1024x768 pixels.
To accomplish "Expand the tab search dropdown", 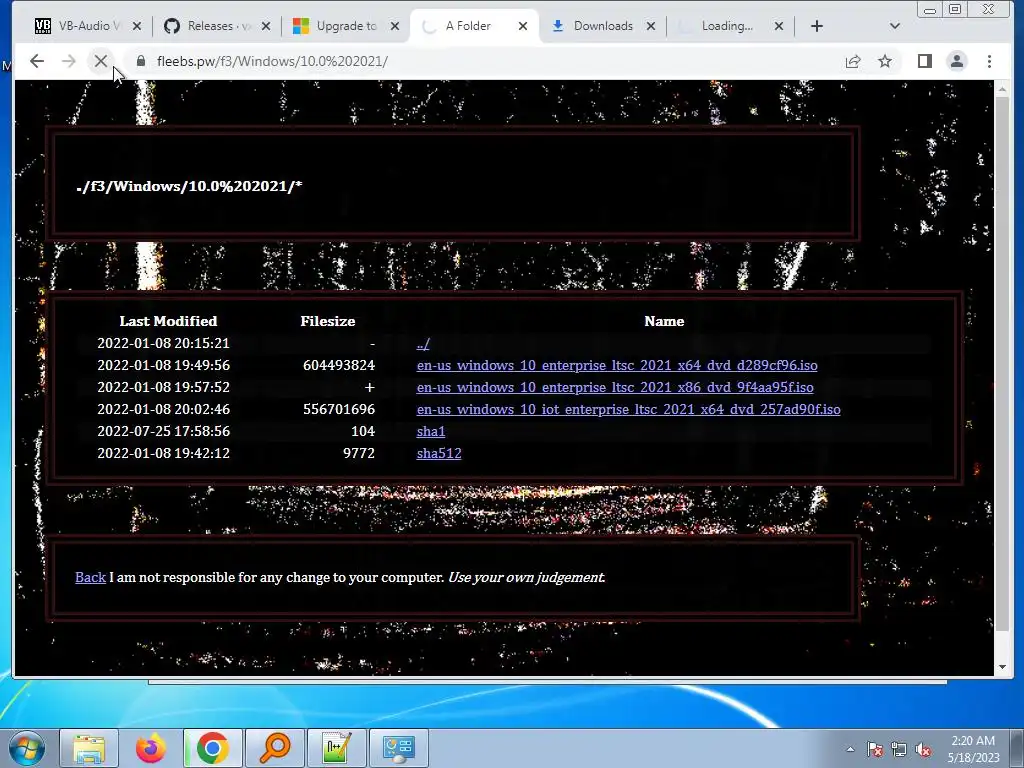I will click(x=895, y=26).
